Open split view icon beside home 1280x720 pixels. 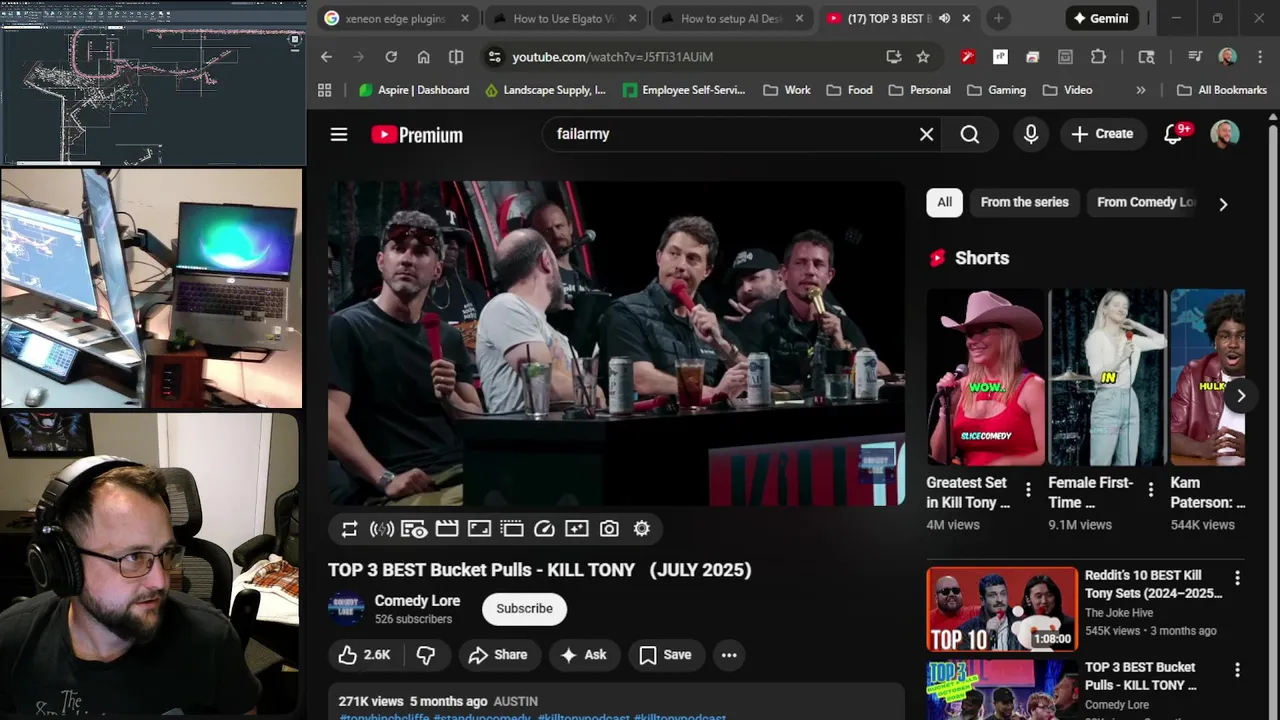pos(456,57)
